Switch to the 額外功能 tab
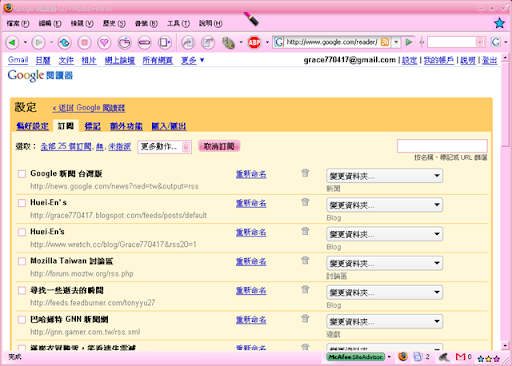Viewport: 512px width, 366px height. [126, 126]
